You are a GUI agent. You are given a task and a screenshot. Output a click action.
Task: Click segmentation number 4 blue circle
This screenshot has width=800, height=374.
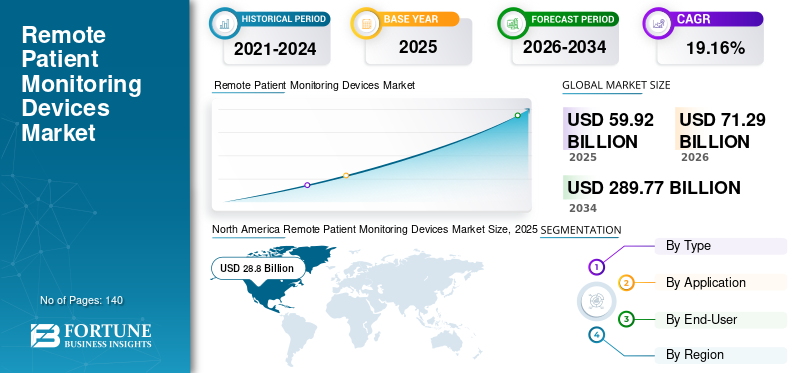click(x=596, y=335)
